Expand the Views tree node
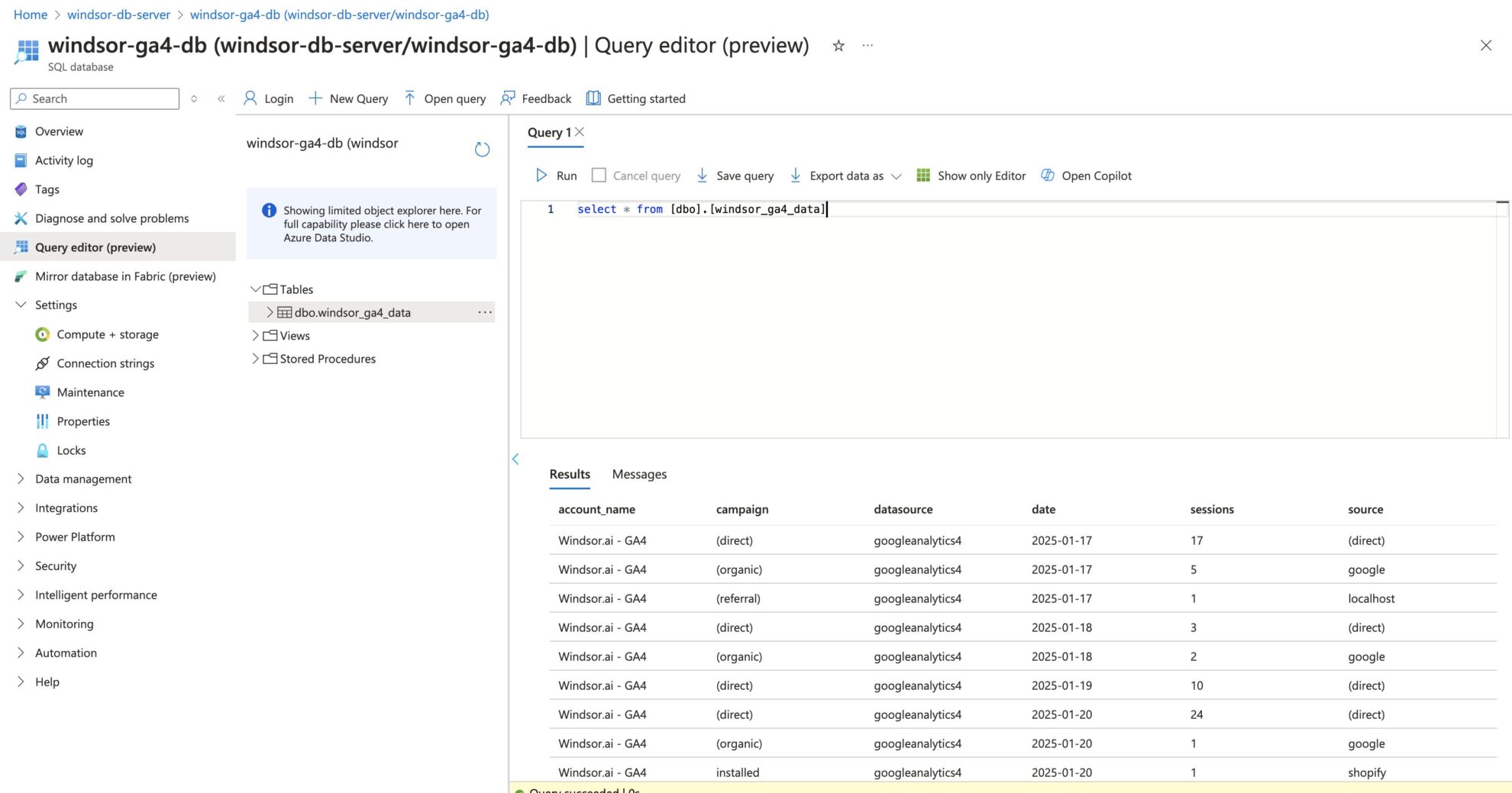Screen dimensions: 1512x793 click(255, 336)
